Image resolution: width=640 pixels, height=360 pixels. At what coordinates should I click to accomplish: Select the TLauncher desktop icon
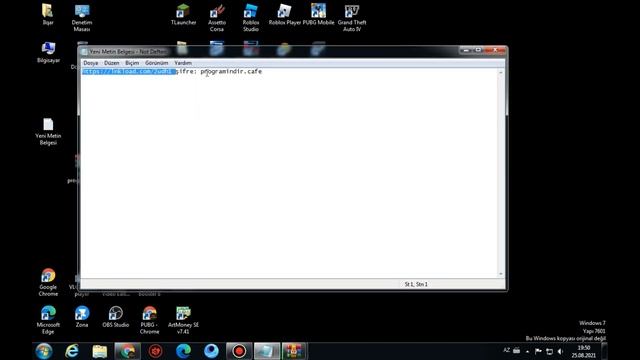[183, 15]
